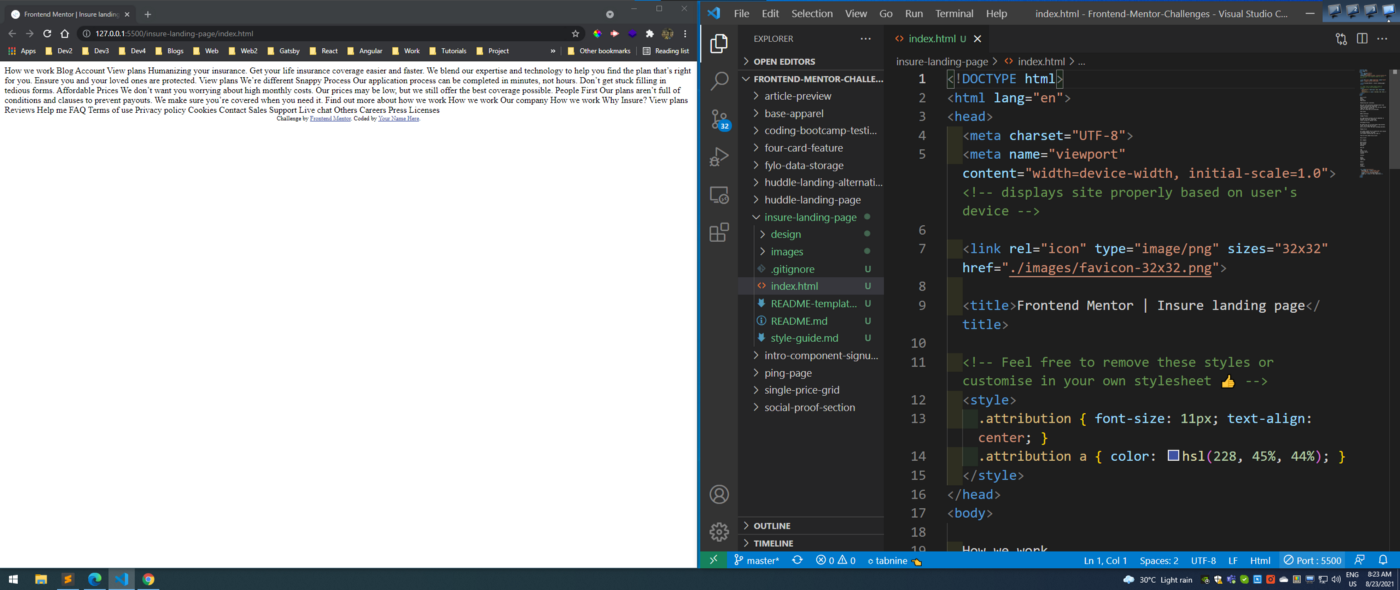Open the Search view in VS Code activity bar
Screen dimensions: 1400x590
click(x=718, y=81)
